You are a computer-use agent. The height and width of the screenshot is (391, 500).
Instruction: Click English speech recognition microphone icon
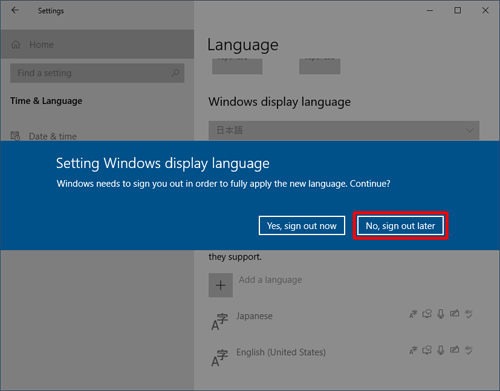point(441,350)
